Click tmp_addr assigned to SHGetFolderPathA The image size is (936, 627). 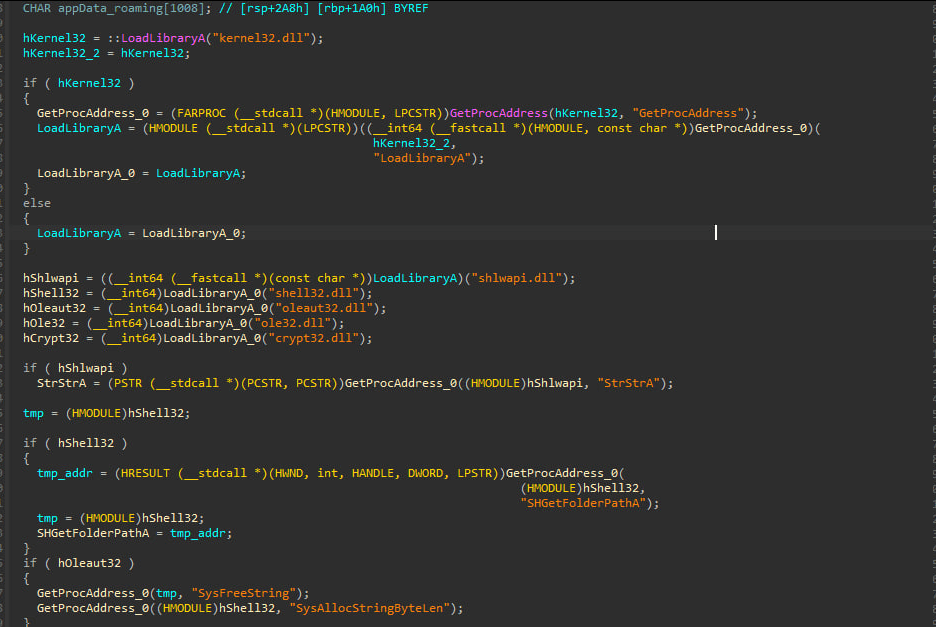coord(198,533)
